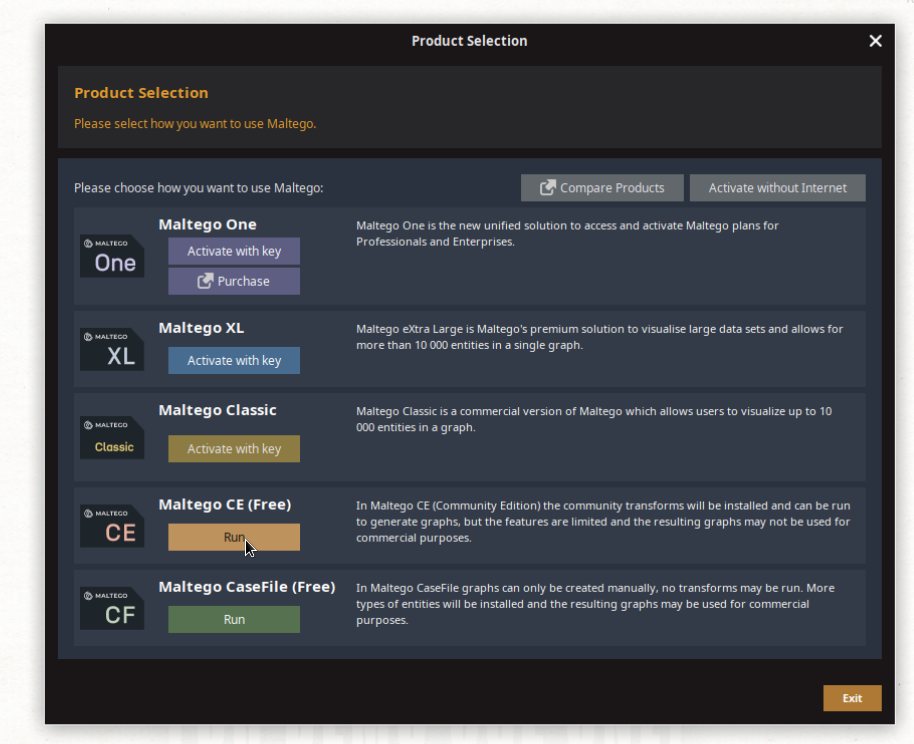
Task: Activate Maltego One with key
Action: (x=234, y=251)
